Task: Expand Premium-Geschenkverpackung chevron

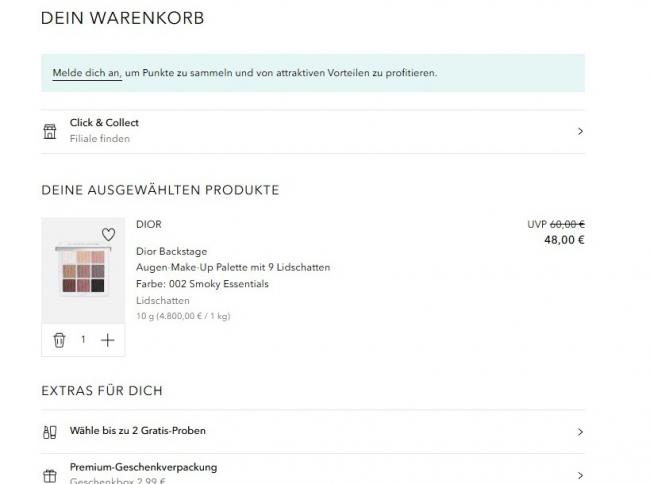Action: point(580,475)
